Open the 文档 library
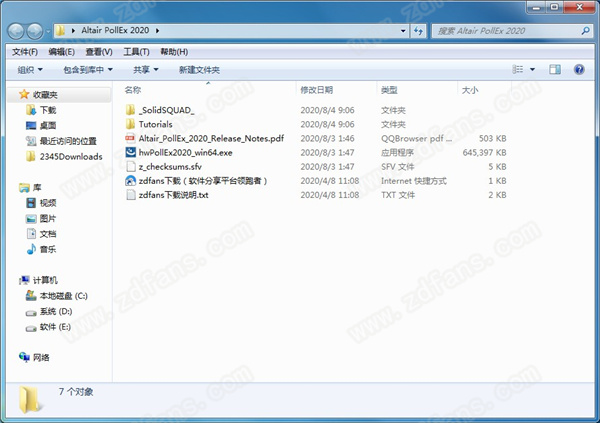Image resolution: width=600 pixels, height=423 pixels. pos(48,234)
